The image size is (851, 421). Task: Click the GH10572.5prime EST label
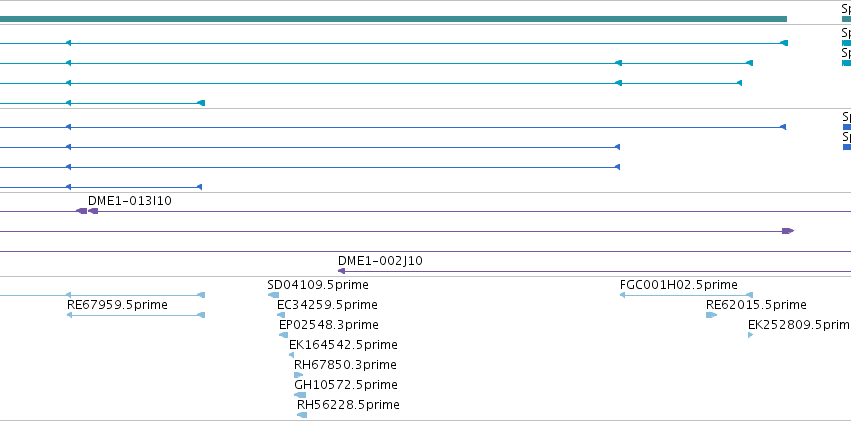tap(346, 385)
